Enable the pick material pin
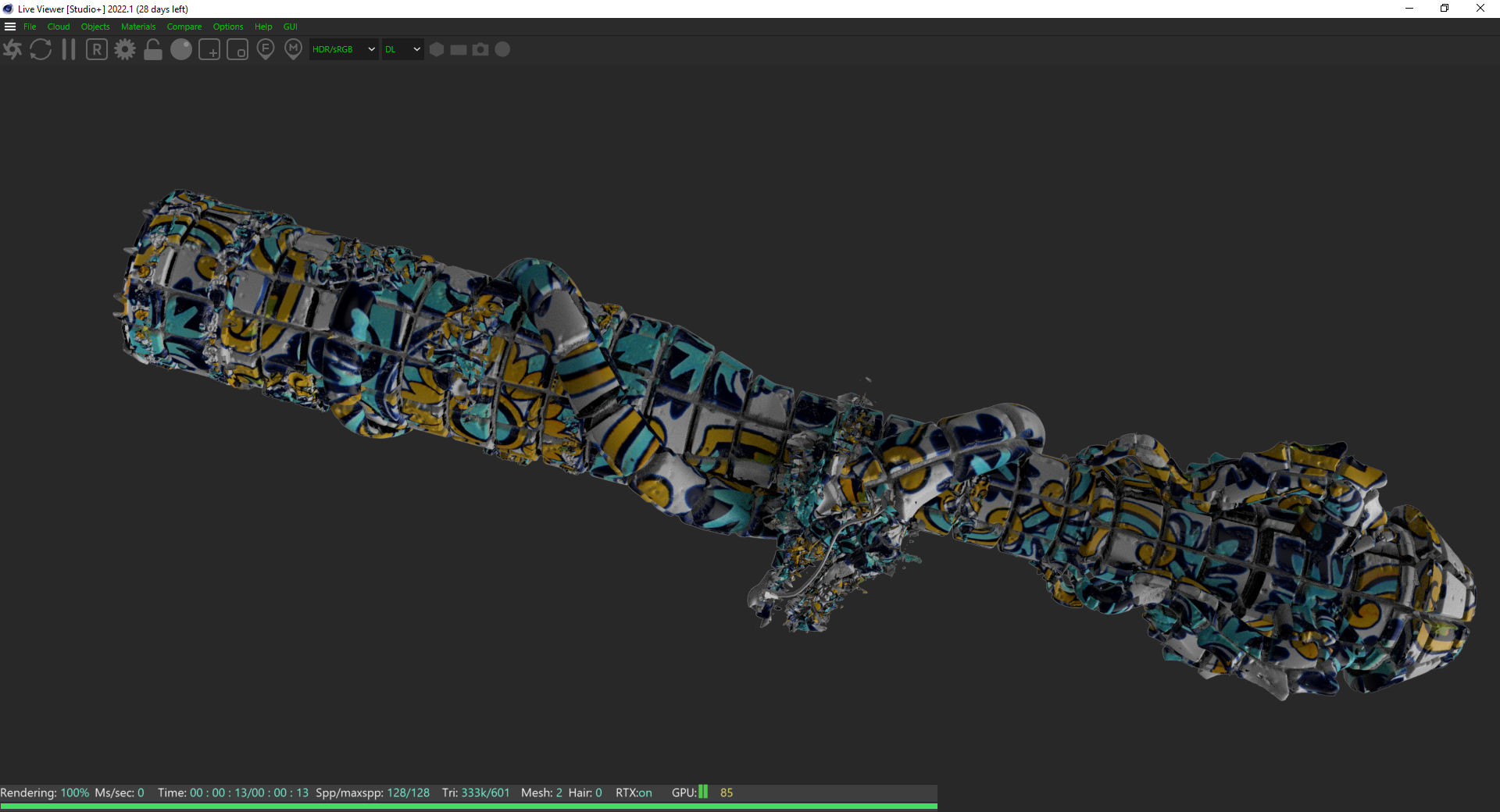The height and width of the screenshot is (812, 1500). tap(294, 50)
